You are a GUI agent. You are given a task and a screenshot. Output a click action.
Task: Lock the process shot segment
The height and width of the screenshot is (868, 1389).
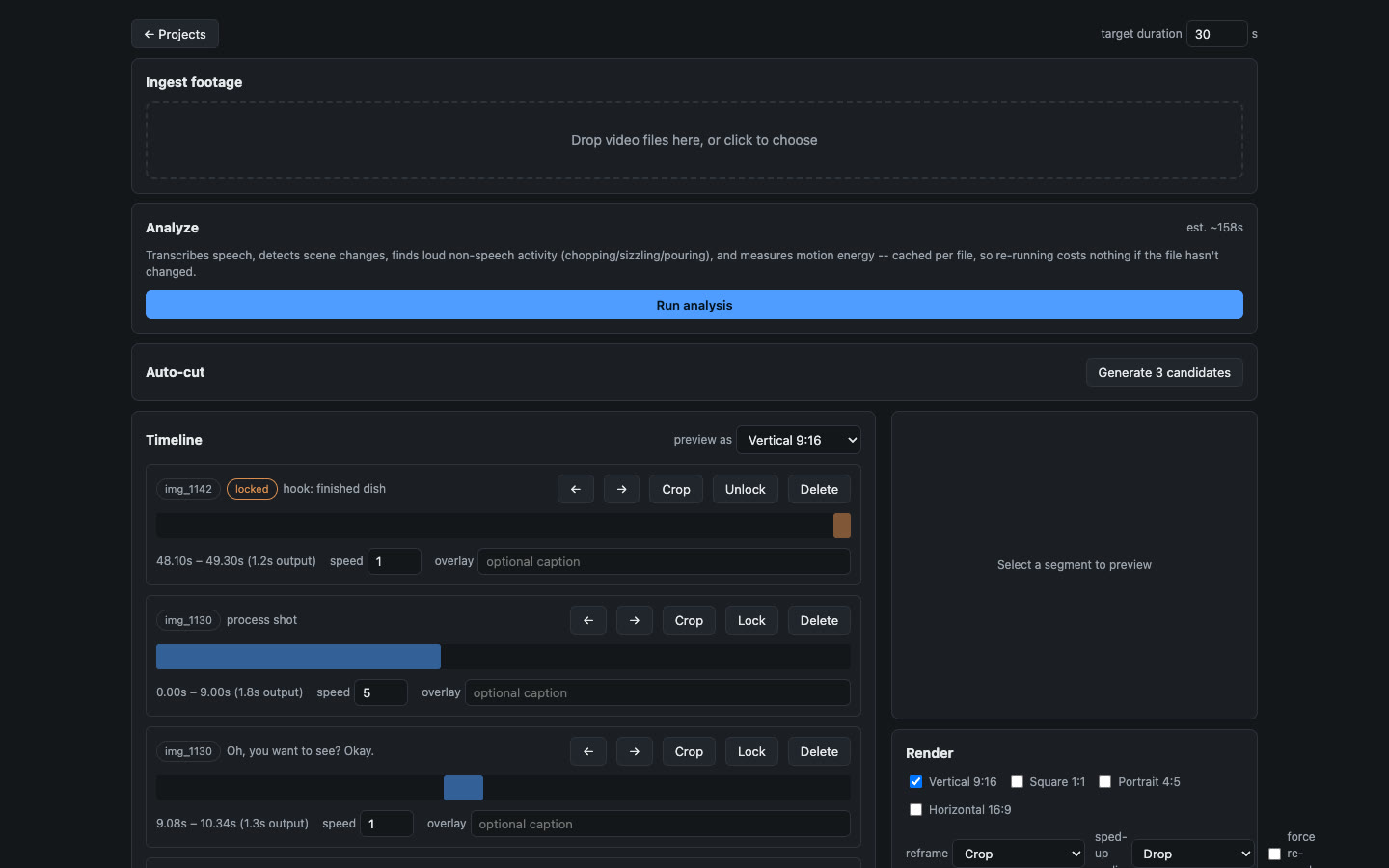(751, 620)
